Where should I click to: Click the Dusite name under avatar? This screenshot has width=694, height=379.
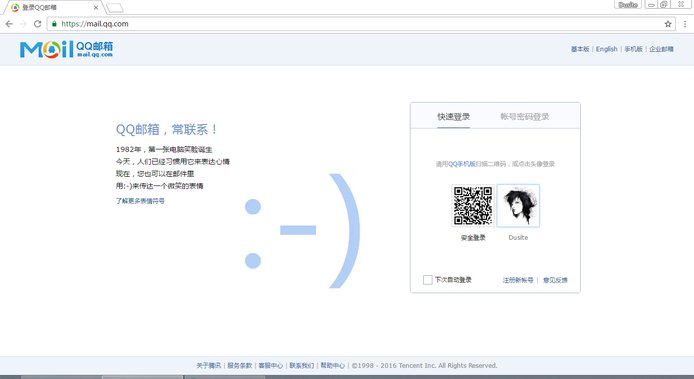pyautogui.click(x=518, y=238)
